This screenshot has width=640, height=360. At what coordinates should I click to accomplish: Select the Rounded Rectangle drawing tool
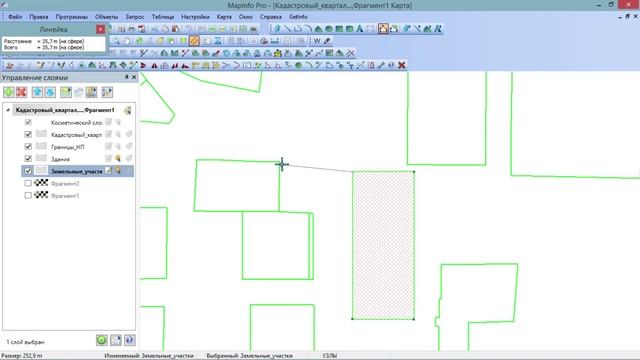349,29
